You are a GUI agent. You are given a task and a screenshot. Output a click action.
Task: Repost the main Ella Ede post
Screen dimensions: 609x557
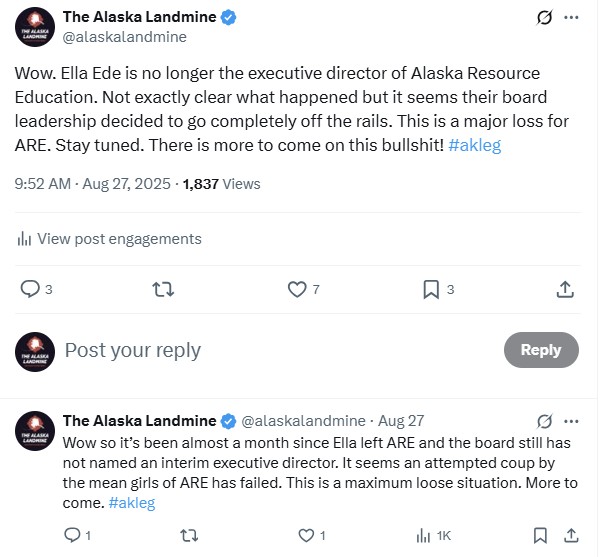click(163, 289)
